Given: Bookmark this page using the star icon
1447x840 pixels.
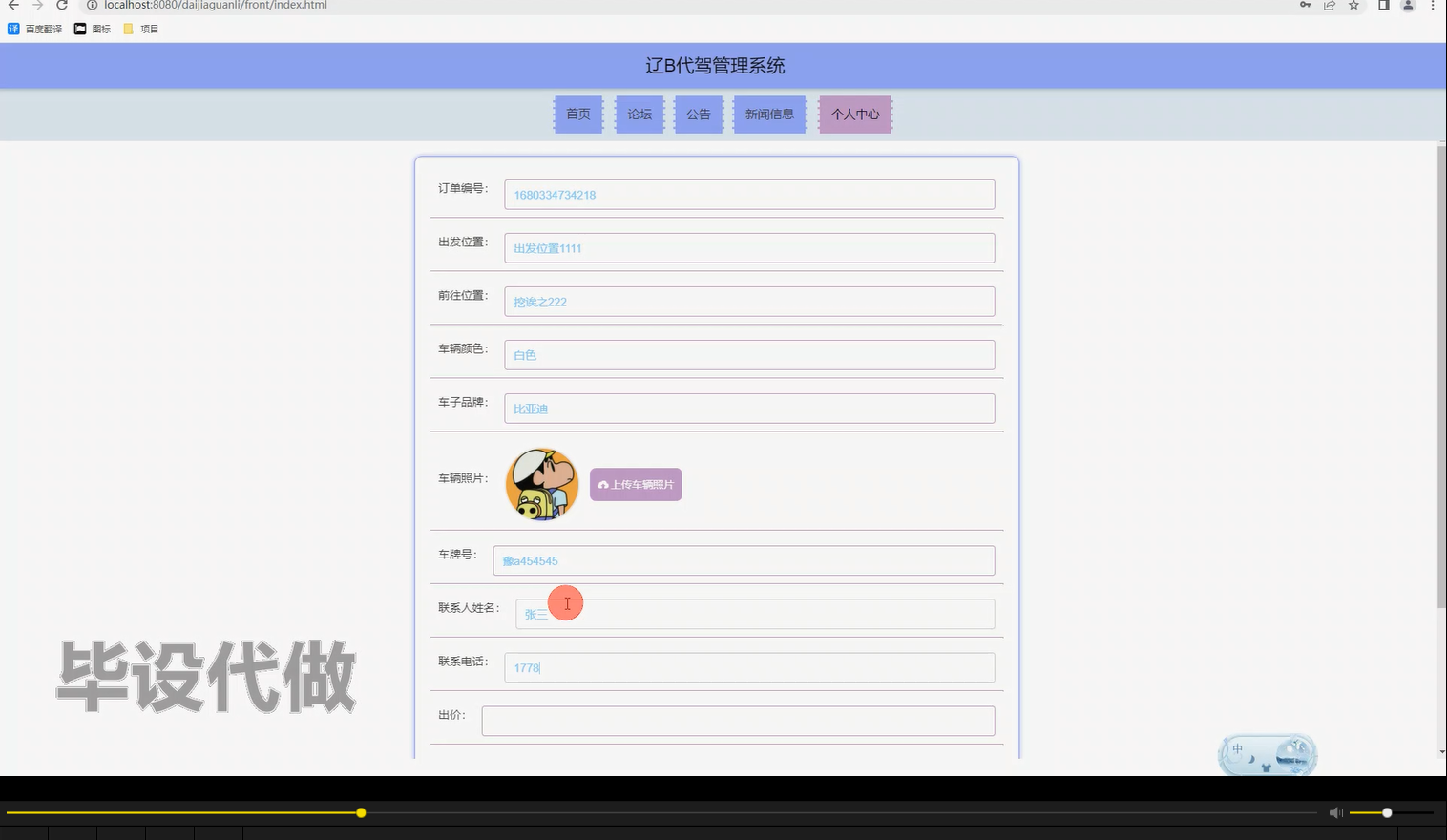Looking at the screenshot, I should tap(1353, 6).
